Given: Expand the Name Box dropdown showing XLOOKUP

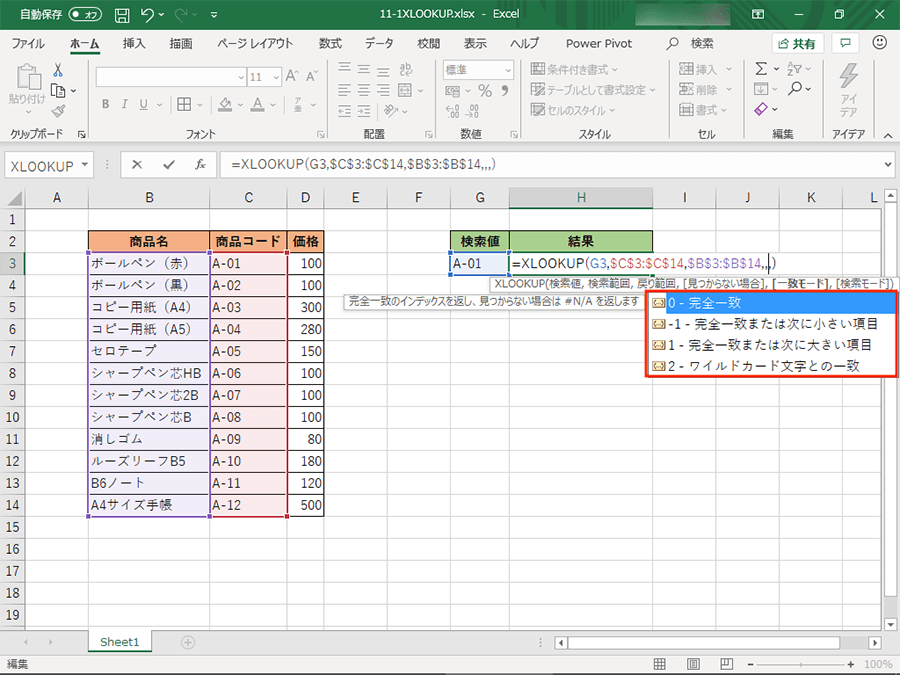Looking at the screenshot, I should point(86,165).
